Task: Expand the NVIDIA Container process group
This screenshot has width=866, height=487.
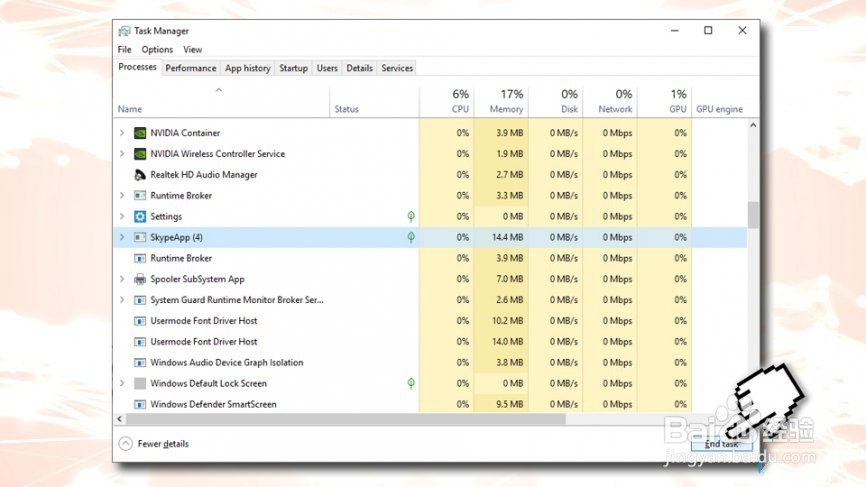Action: 122,133
